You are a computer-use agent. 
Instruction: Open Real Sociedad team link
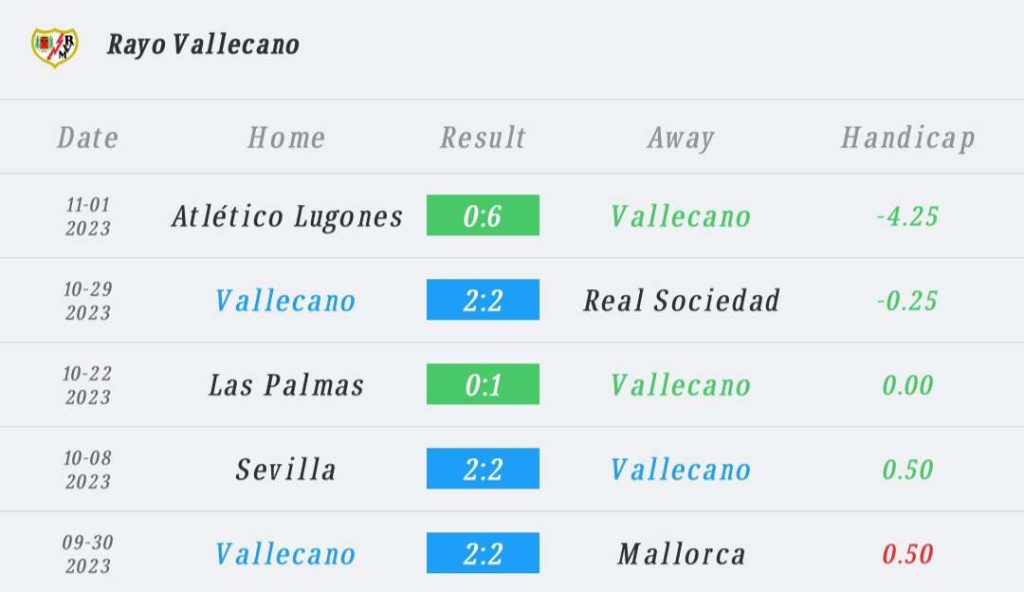681,301
